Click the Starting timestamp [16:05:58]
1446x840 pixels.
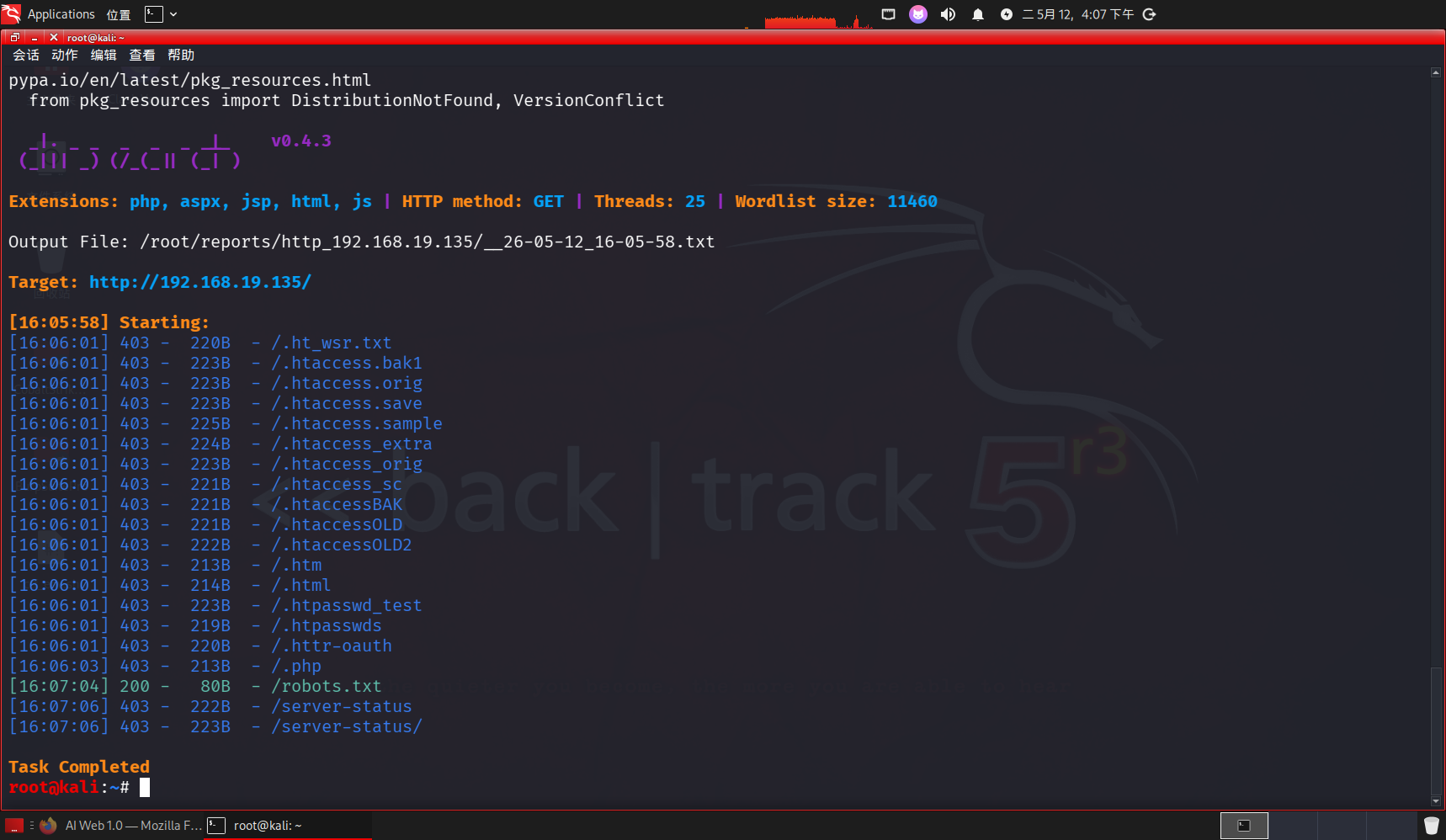tap(59, 322)
